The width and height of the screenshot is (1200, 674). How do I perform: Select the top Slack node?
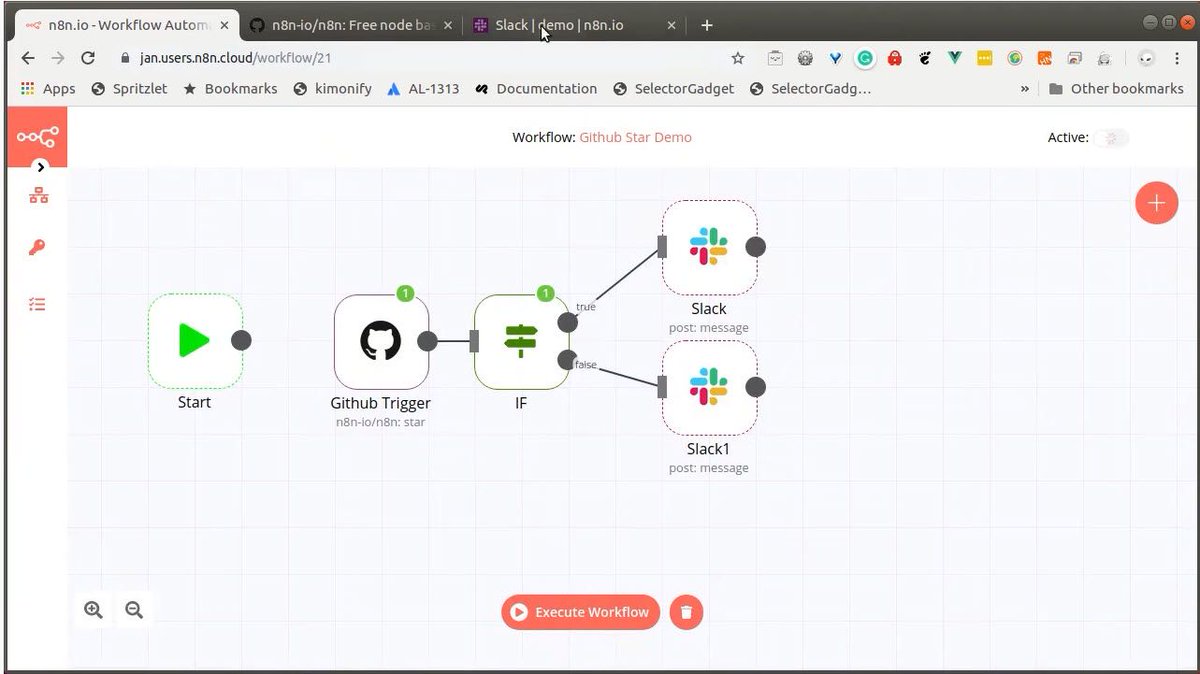click(709, 247)
